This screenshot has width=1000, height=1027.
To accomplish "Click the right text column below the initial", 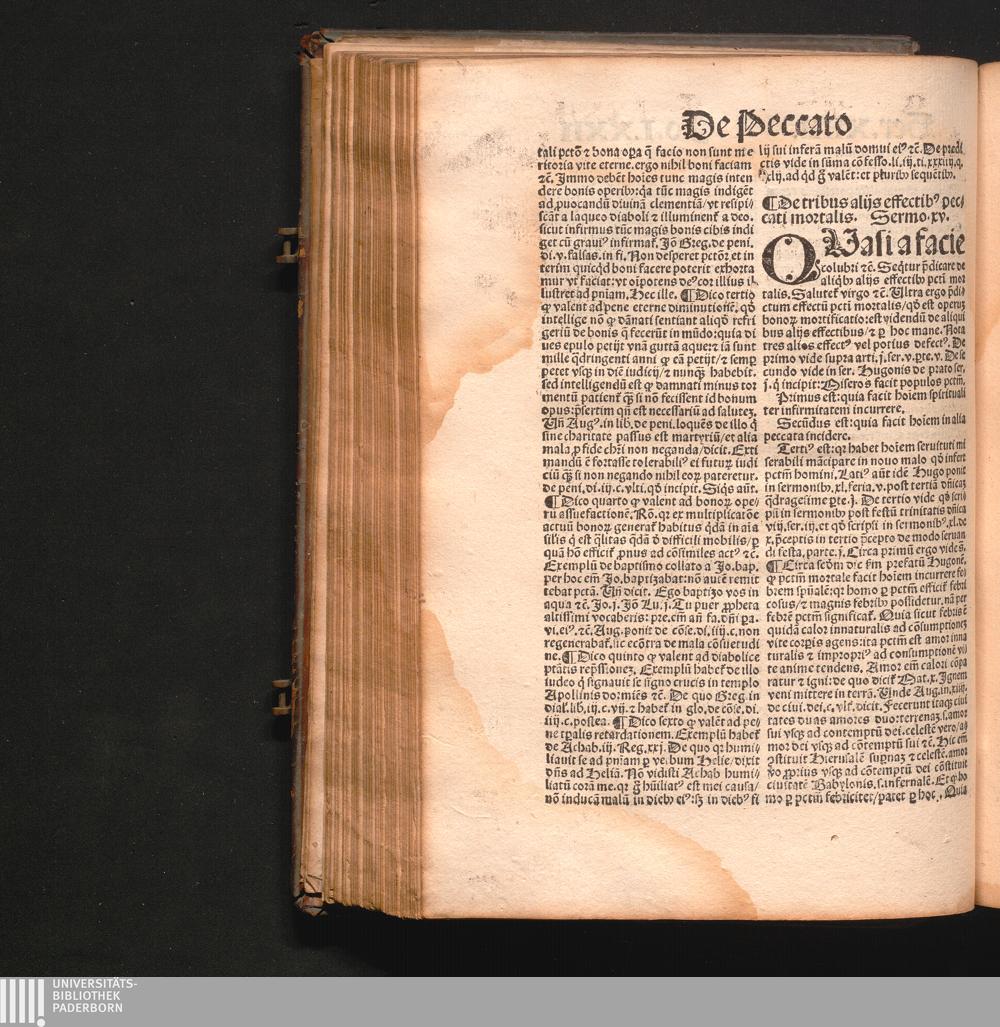I will coord(864,600).
